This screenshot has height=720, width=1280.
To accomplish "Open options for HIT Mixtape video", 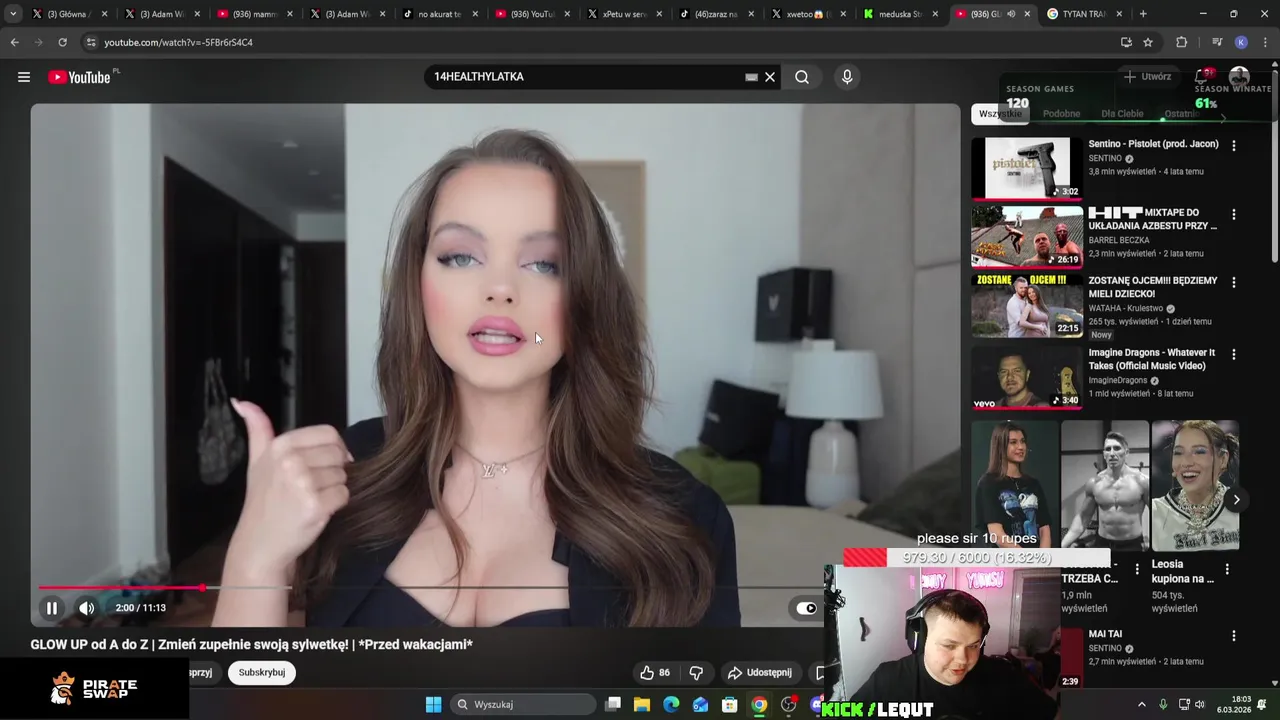I will [1233, 215].
